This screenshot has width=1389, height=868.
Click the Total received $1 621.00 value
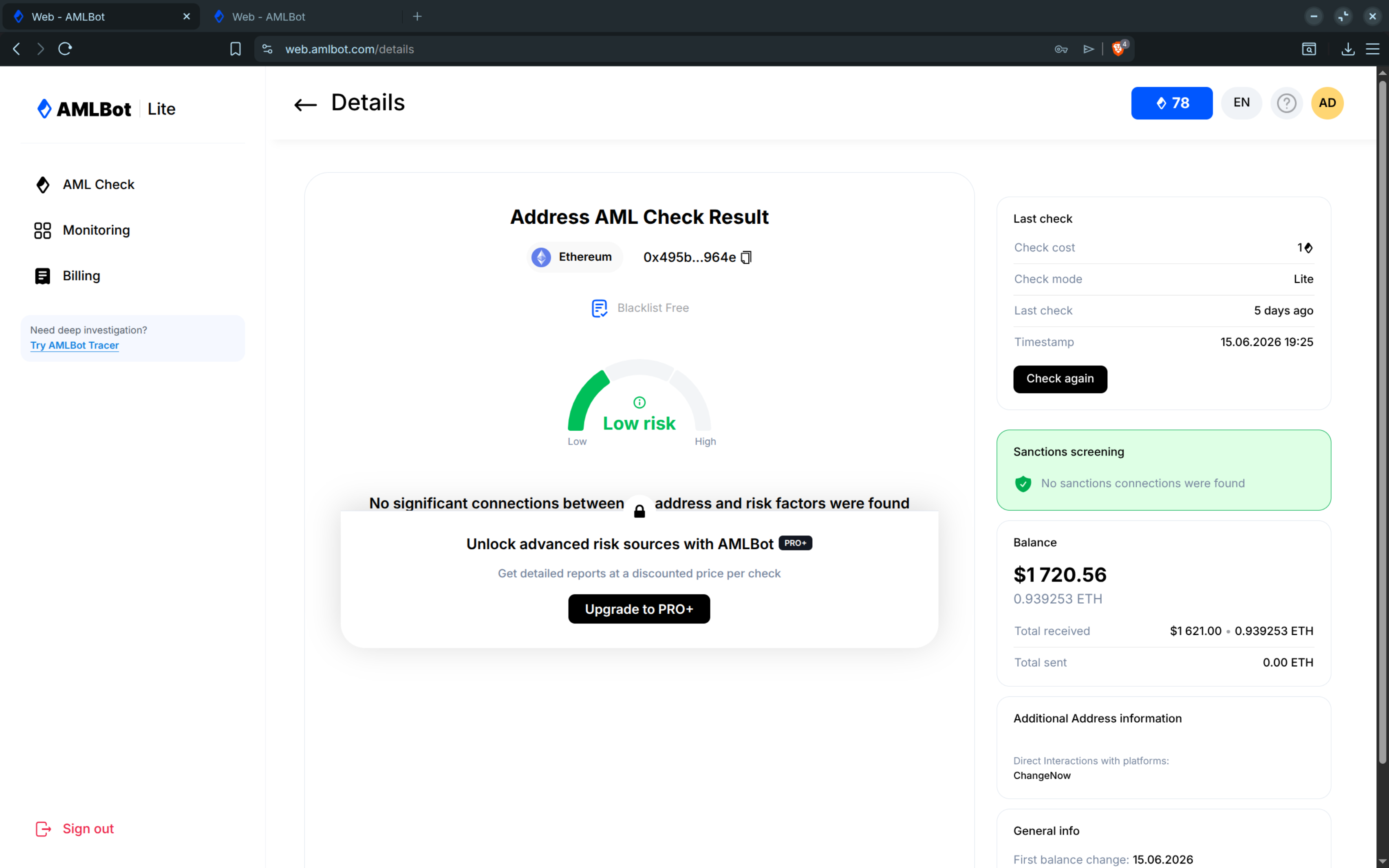pyautogui.click(x=1195, y=631)
